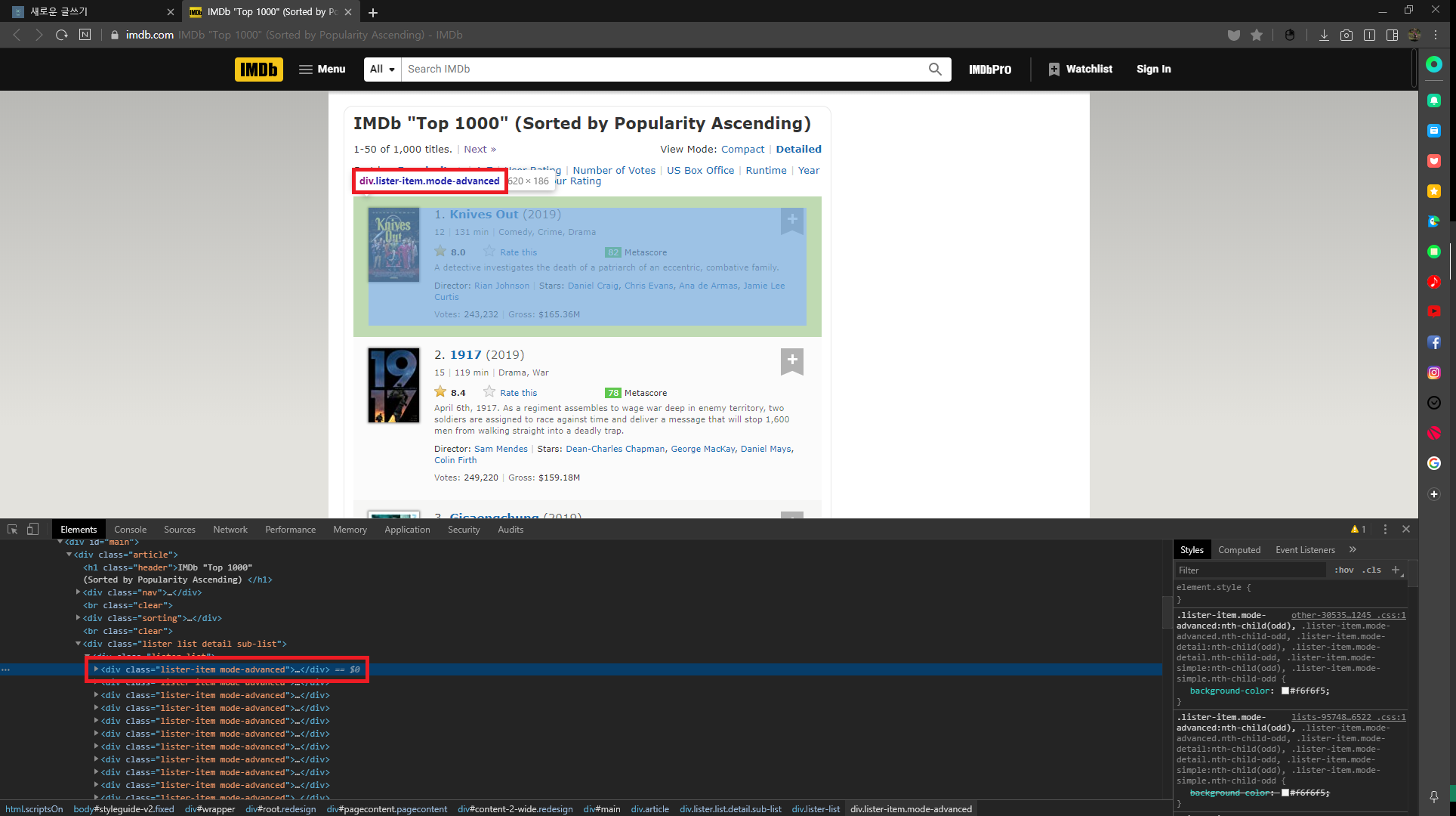
Task: Select the DevTools element inspector tool
Action: click(x=12, y=530)
